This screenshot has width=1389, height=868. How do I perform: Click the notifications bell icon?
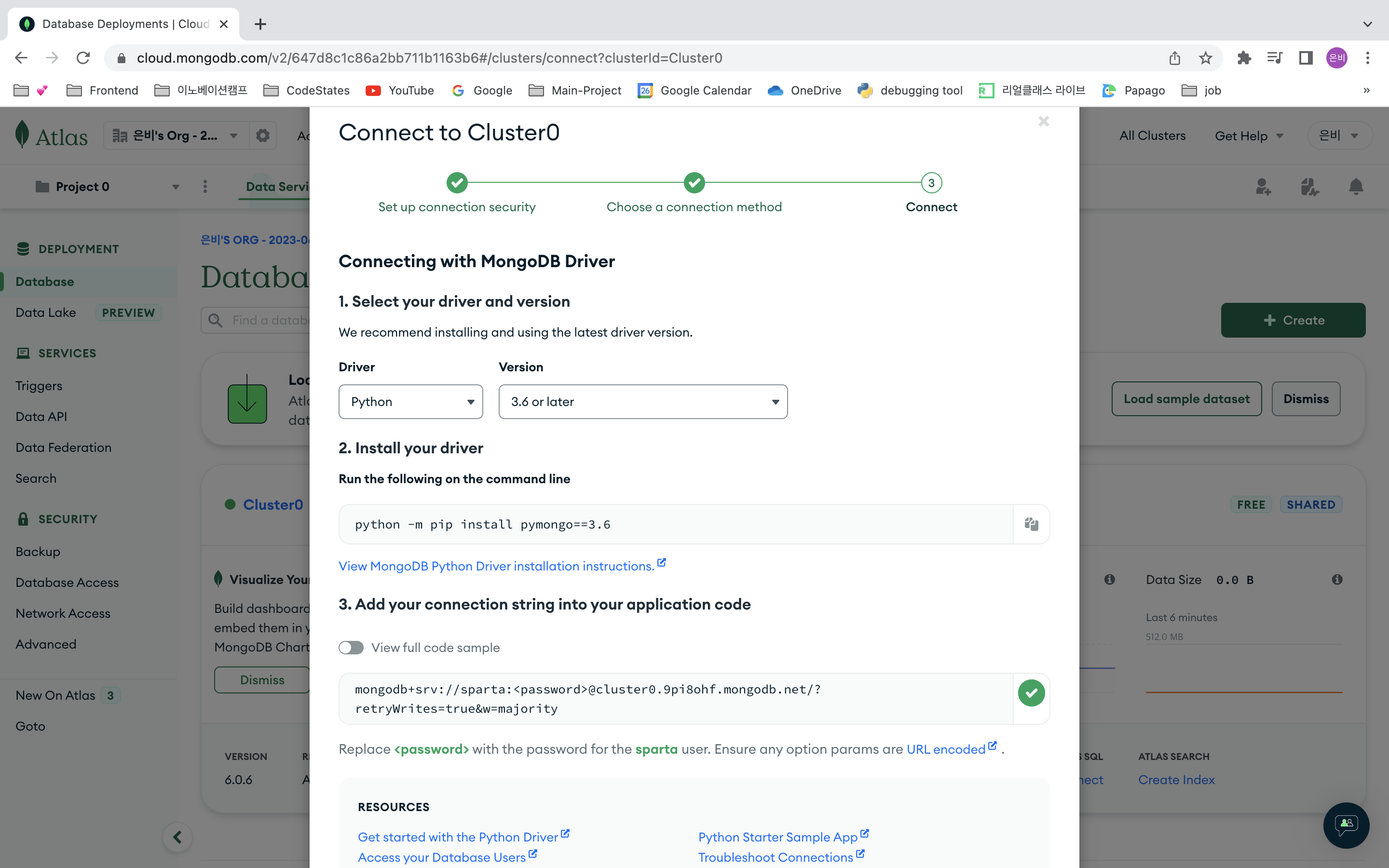click(x=1356, y=187)
